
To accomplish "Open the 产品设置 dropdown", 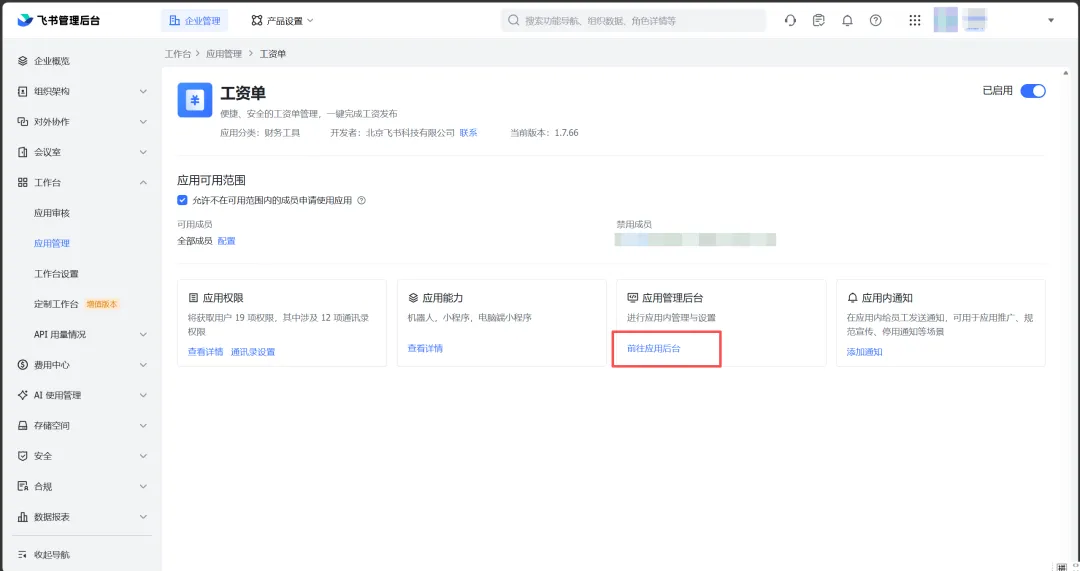I will tap(282, 21).
